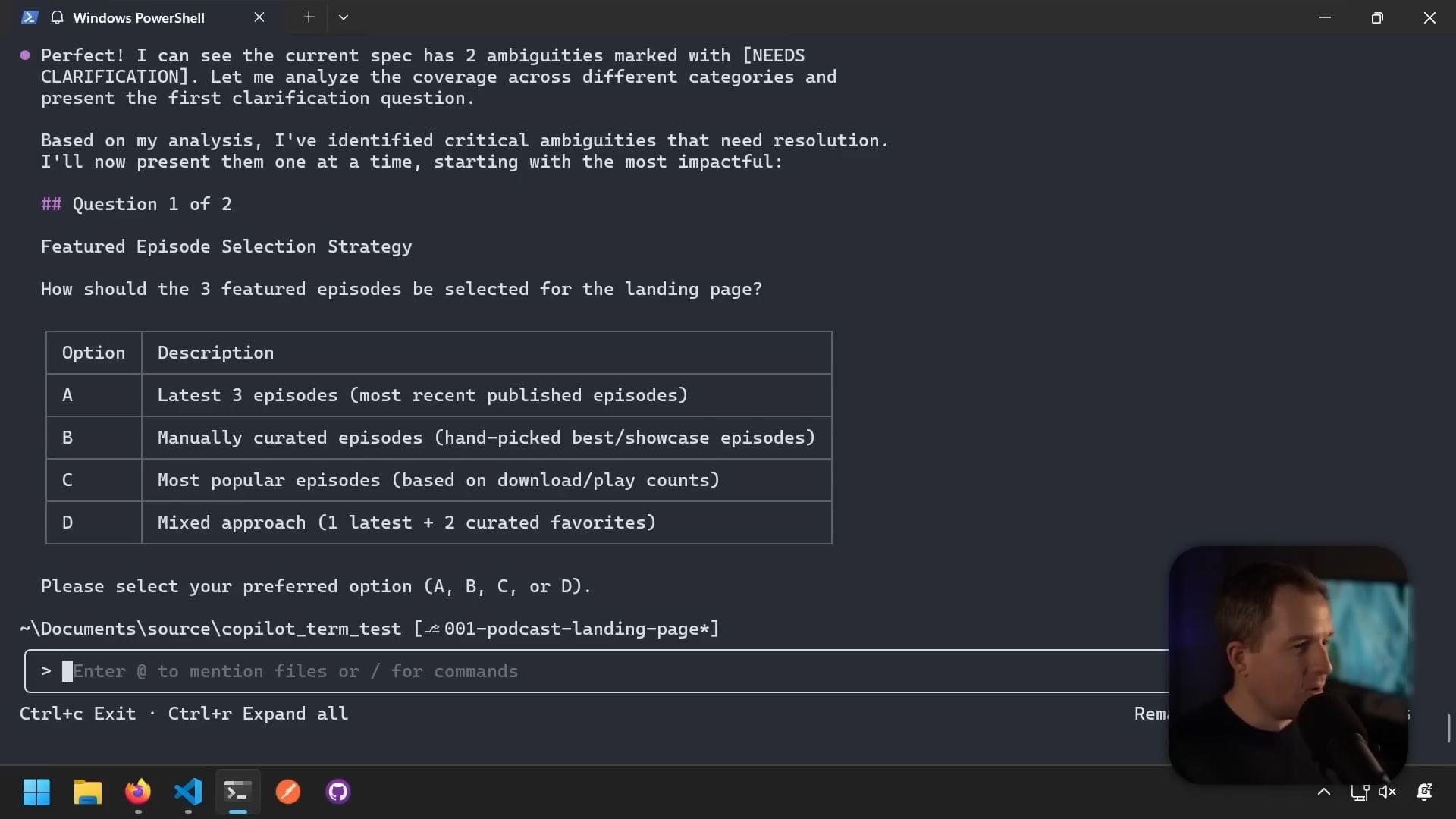1456x819 pixels.
Task: Close the Windows PowerShell tab
Action: (x=259, y=17)
